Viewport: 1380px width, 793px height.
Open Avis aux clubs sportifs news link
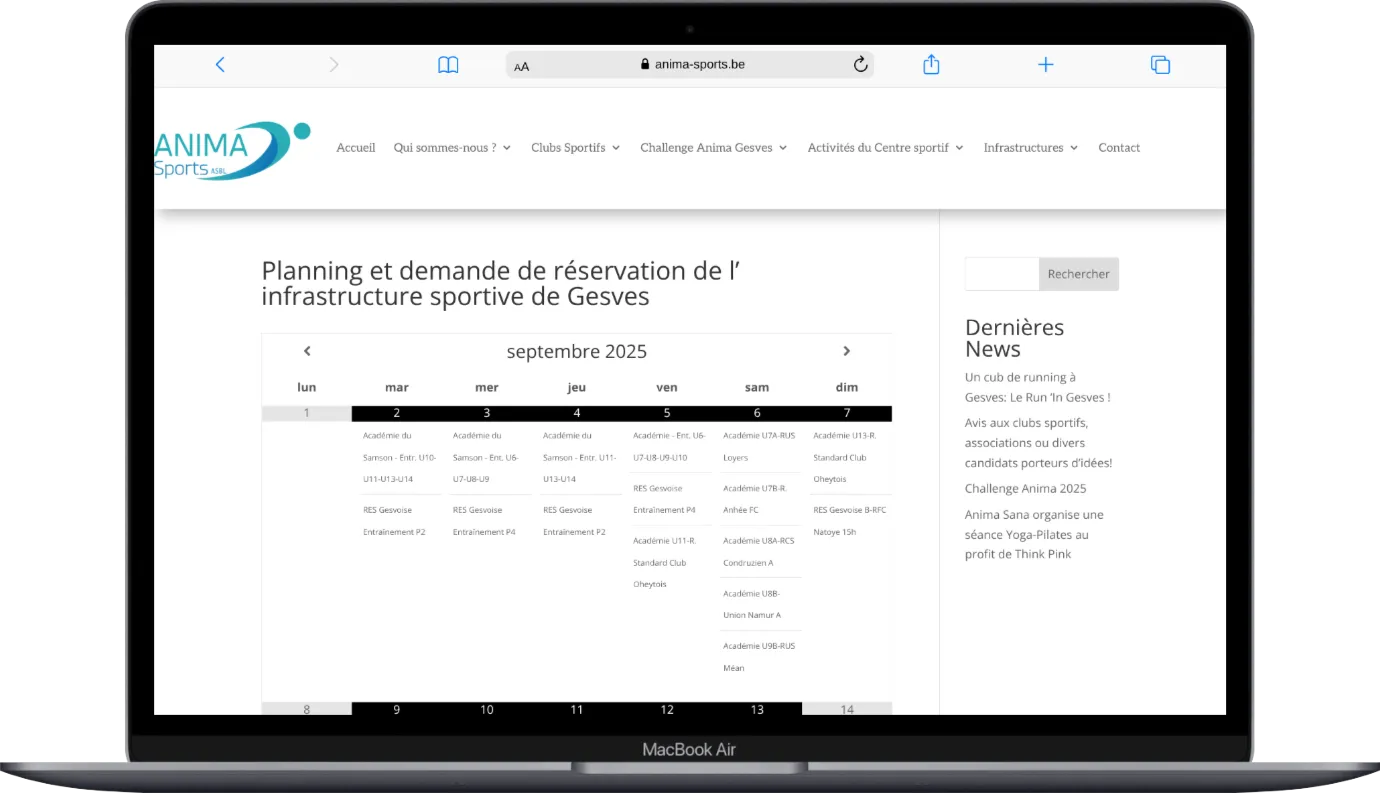(1038, 442)
